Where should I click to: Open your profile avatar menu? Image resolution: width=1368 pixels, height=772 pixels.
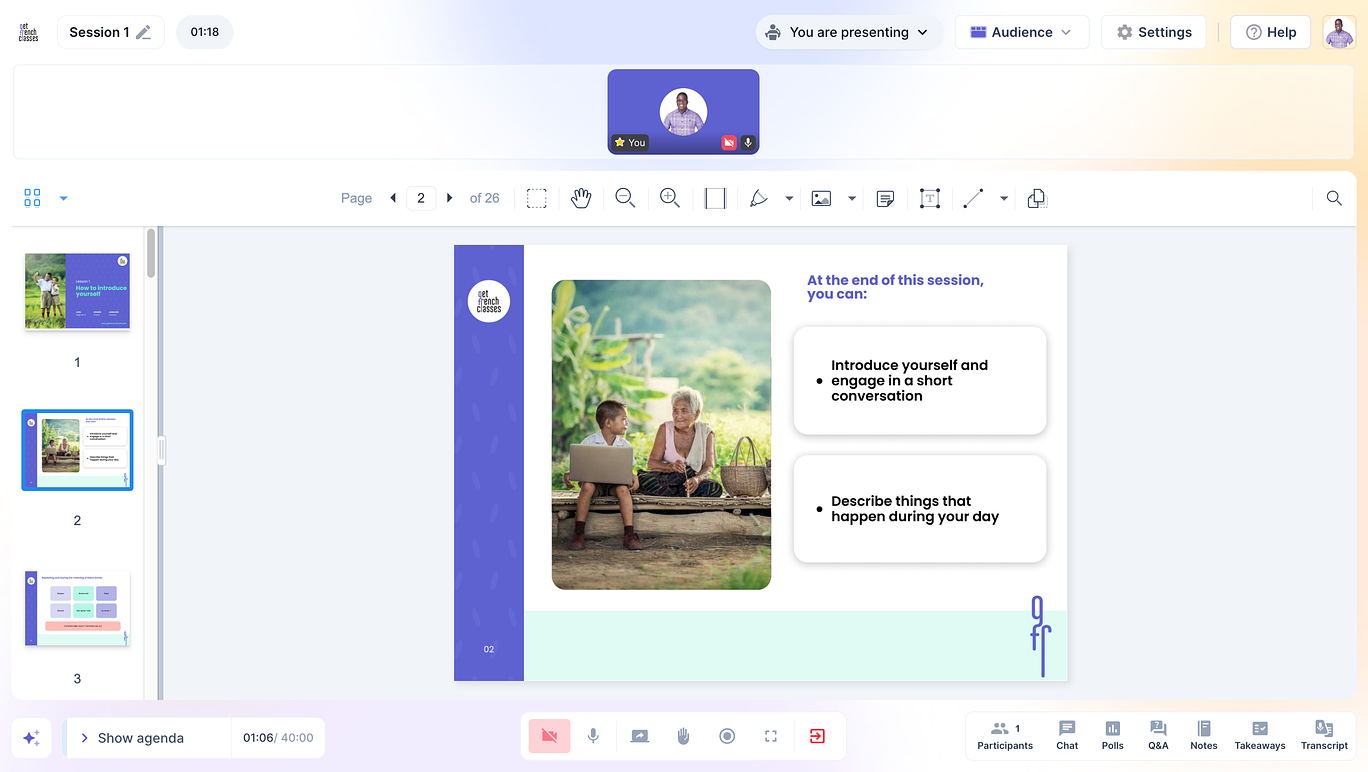point(1339,32)
